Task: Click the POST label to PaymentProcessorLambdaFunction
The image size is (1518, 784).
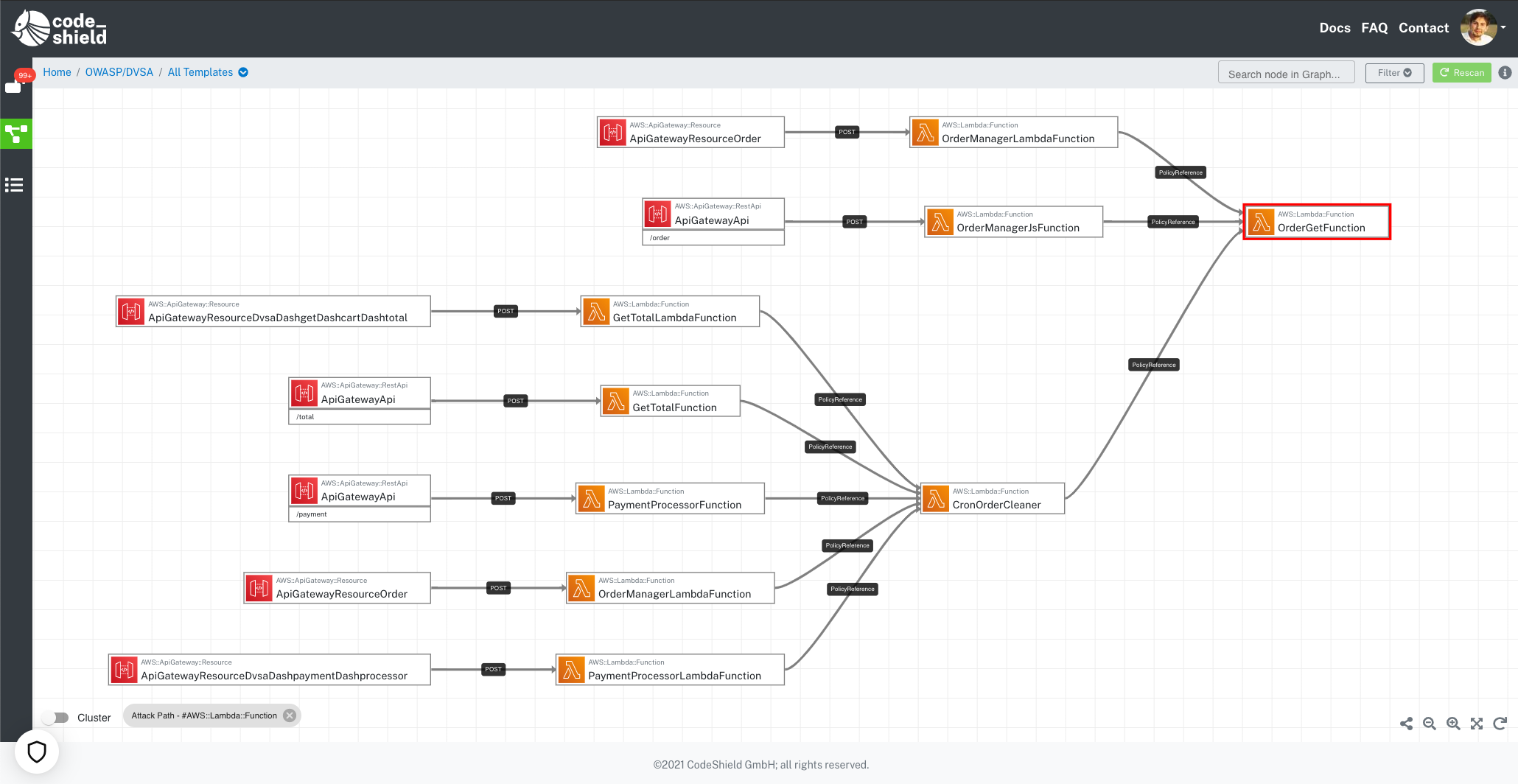Action: click(x=493, y=669)
